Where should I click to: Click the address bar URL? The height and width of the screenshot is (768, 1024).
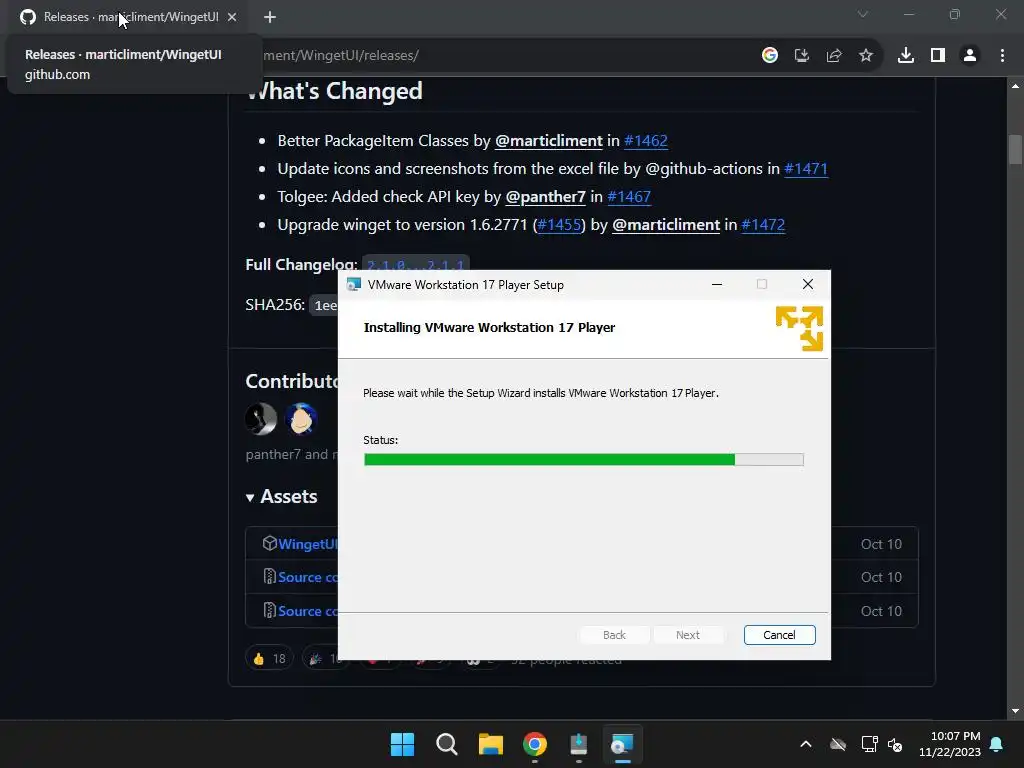[340, 56]
